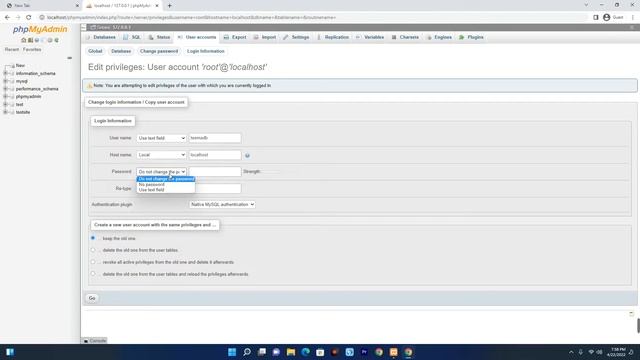Go back in the browser
Viewport: 640px width, 360px height.
[x=7, y=18]
